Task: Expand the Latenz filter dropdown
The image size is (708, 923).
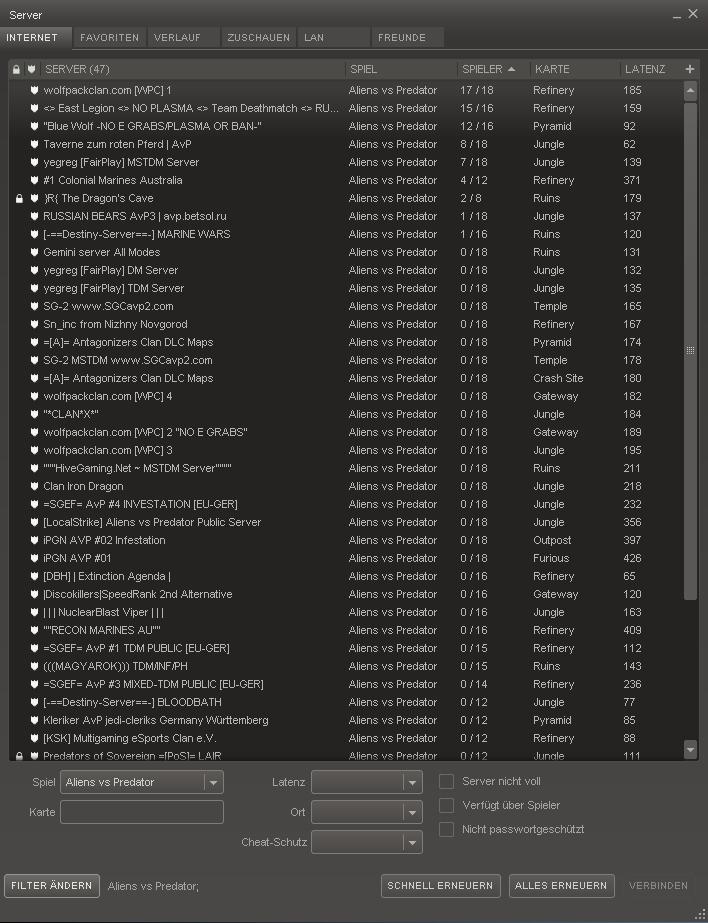Action: pos(367,782)
